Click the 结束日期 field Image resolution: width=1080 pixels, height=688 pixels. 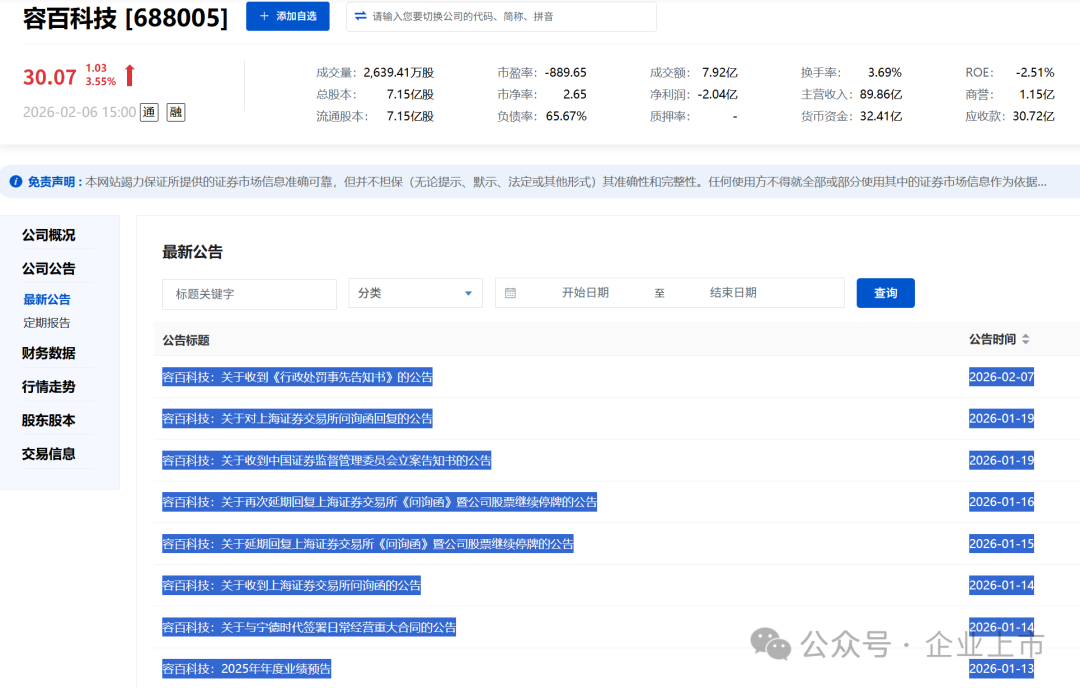[734, 293]
